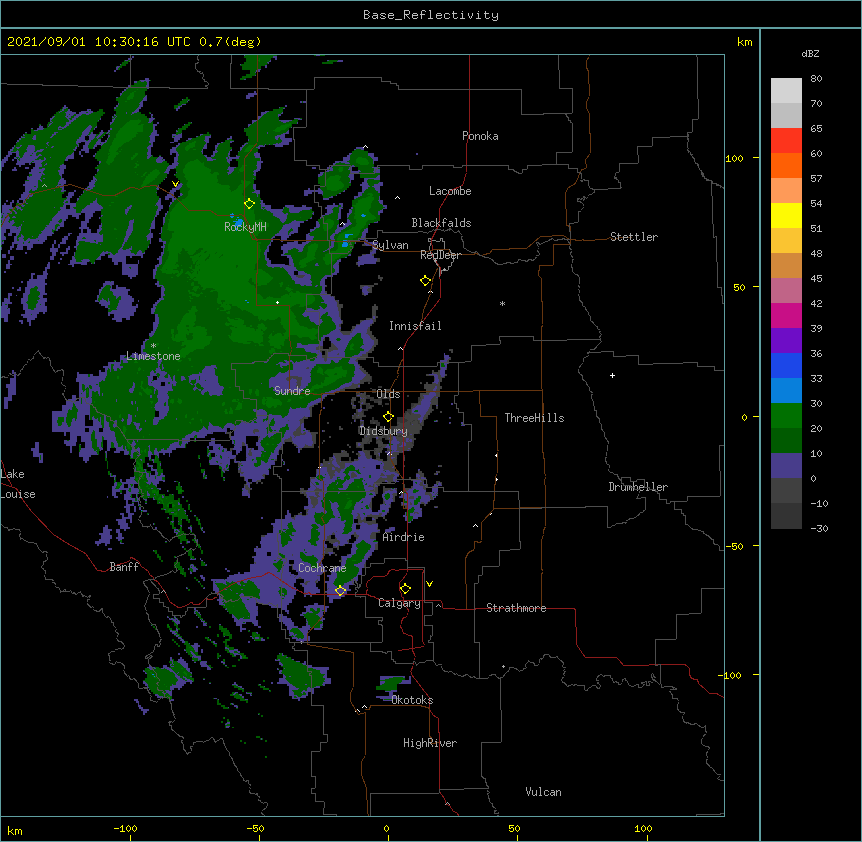Pick the bright green 20-30 dBZ swatch
The height and width of the screenshot is (842, 862).
coord(786,416)
